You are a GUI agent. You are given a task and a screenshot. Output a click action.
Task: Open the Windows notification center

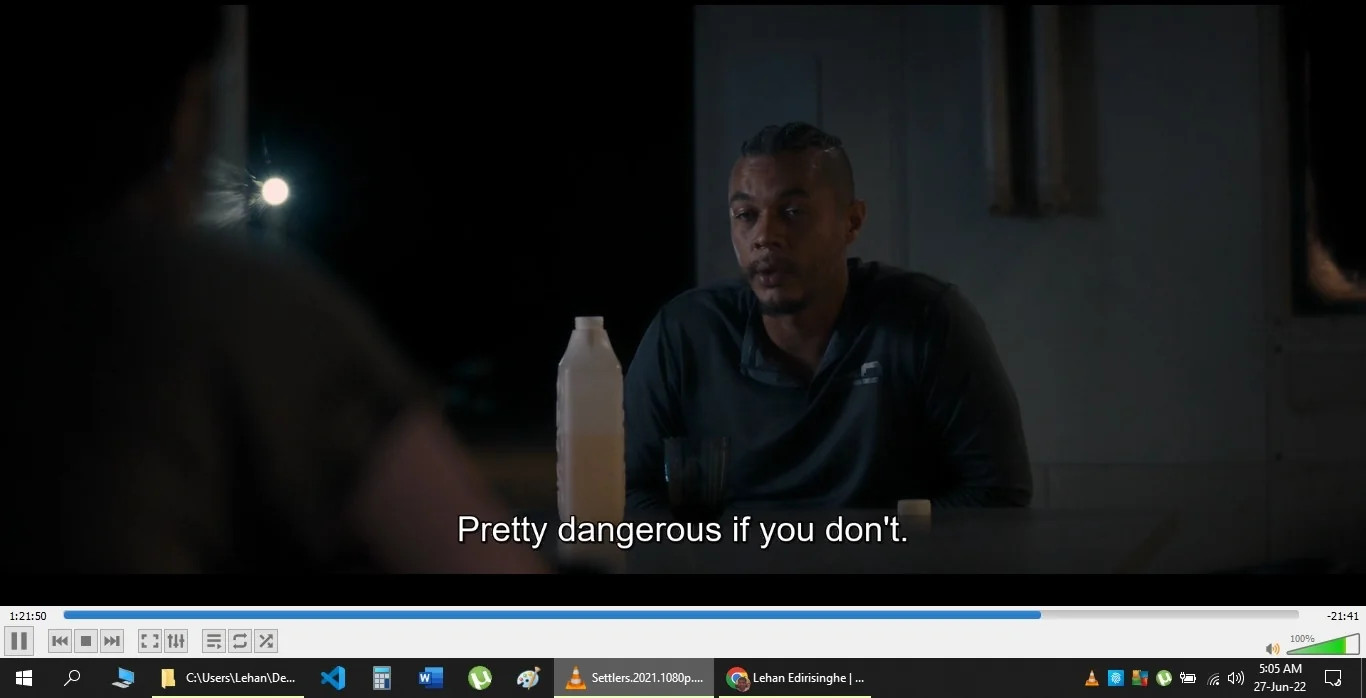1333,678
